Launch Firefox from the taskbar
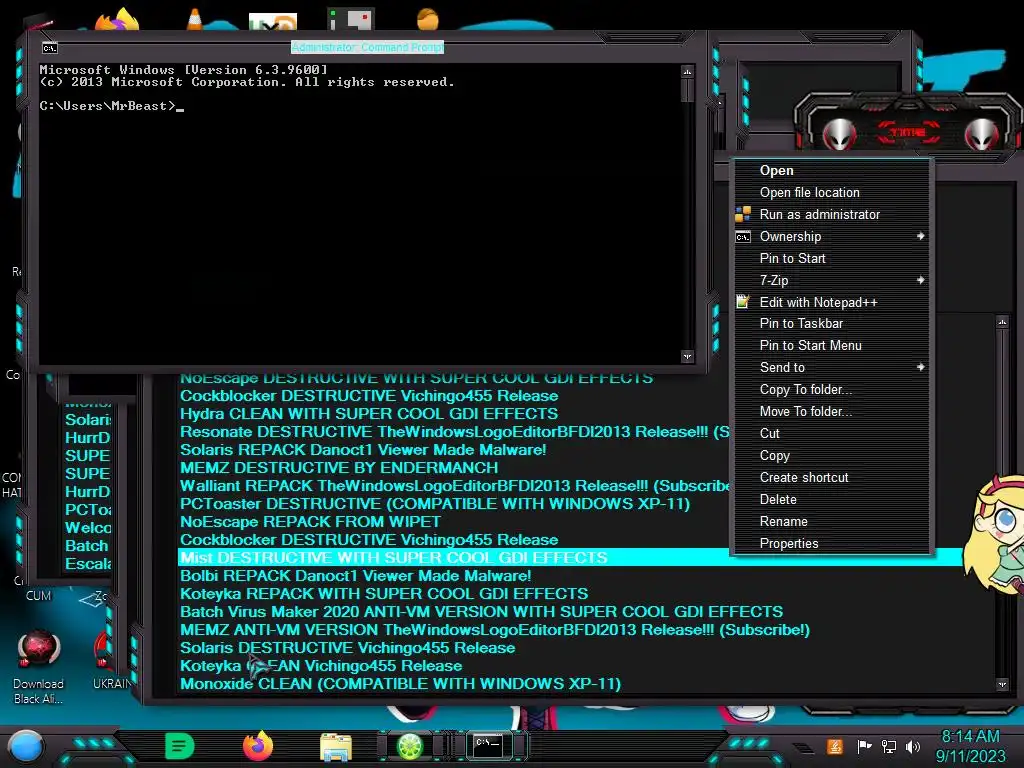The width and height of the screenshot is (1024, 768). tap(257, 746)
